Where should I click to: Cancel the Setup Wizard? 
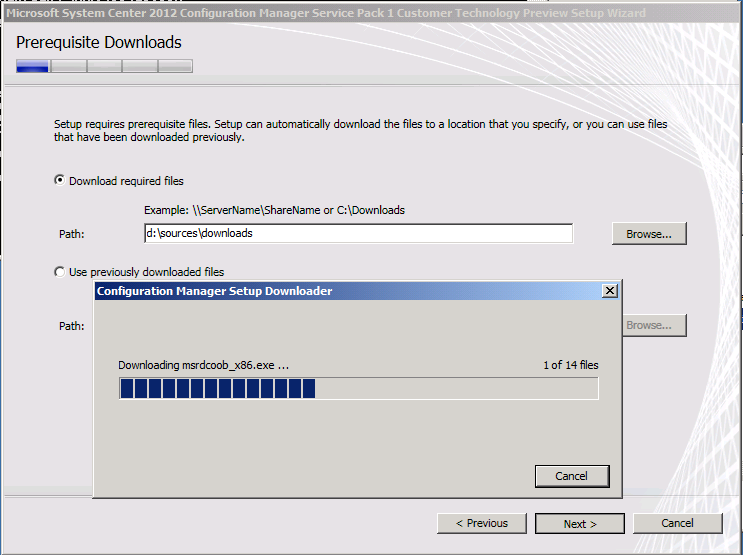pos(677,523)
